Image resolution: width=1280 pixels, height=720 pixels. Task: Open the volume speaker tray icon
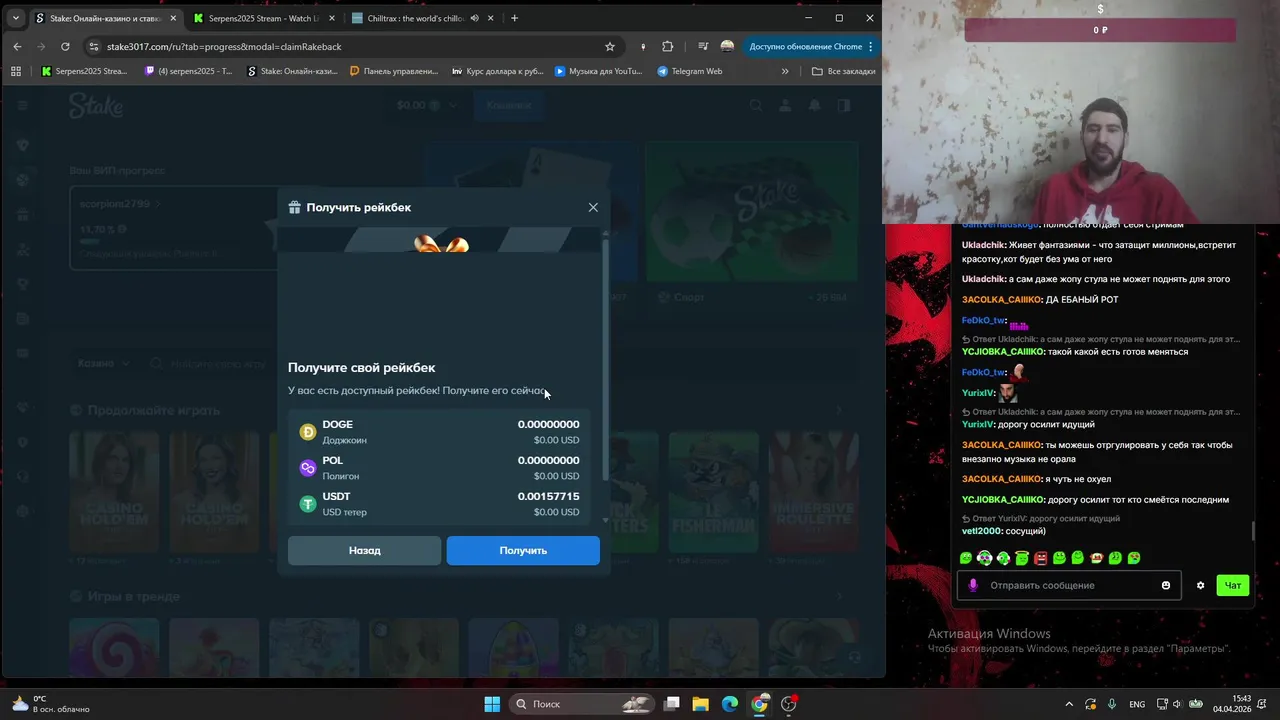coord(1178,704)
